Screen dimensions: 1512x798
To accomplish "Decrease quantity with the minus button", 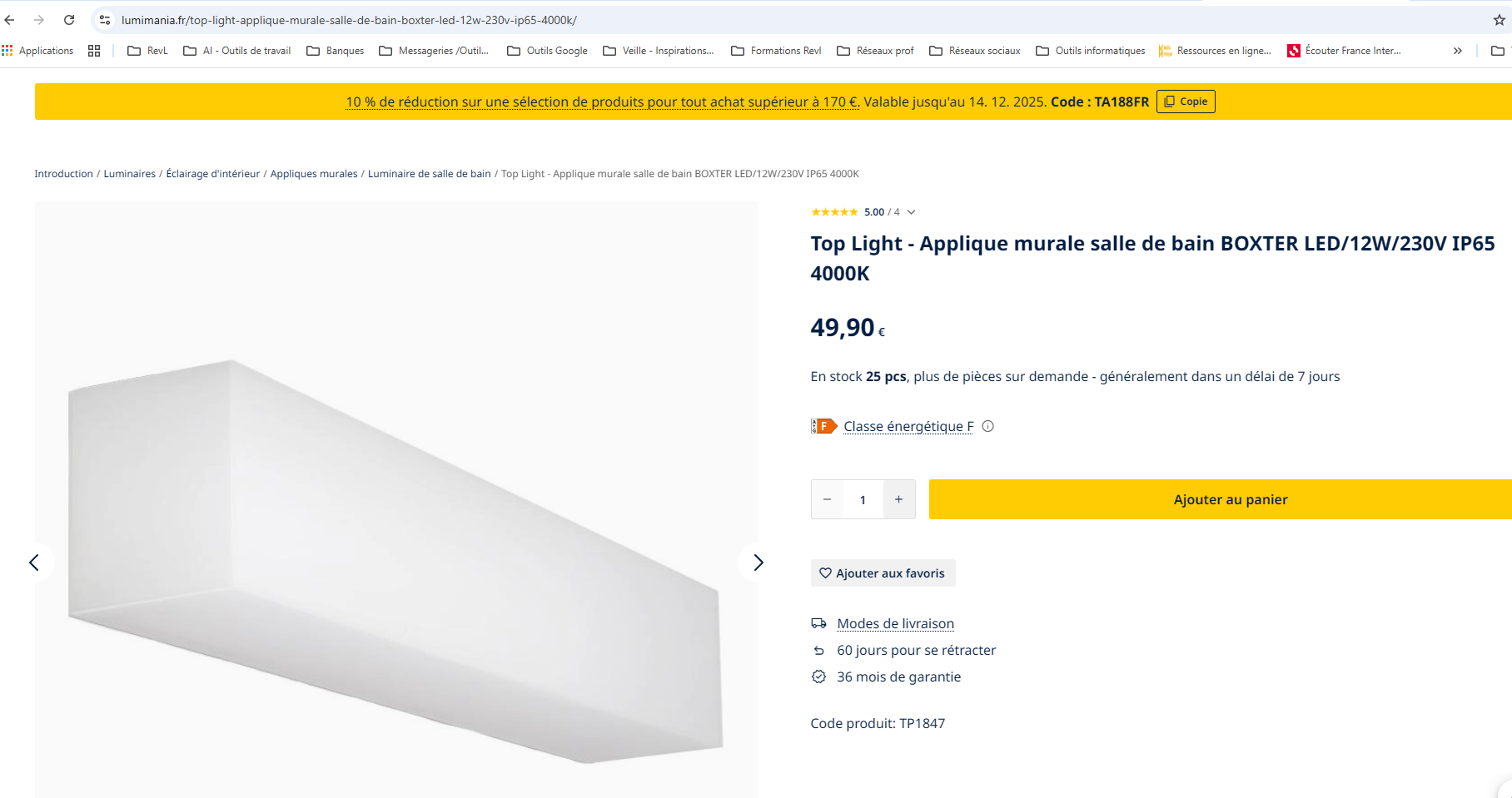I will (x=827, y=499).
